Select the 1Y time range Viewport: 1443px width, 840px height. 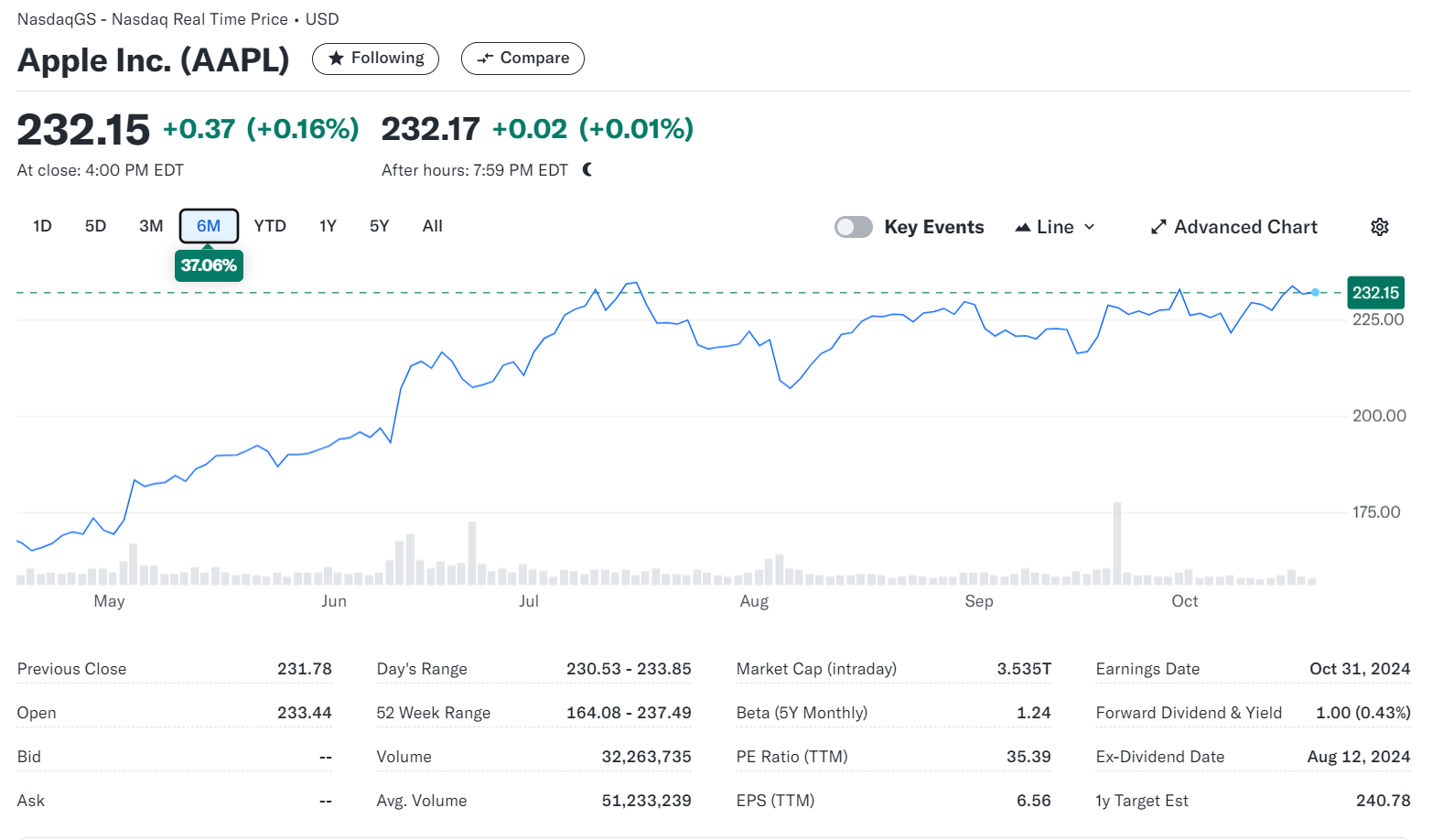click(x=328, y=226)
